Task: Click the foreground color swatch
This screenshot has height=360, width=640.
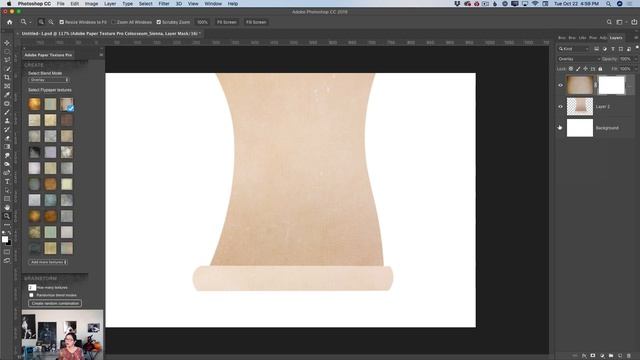Action: click(5, 239)
